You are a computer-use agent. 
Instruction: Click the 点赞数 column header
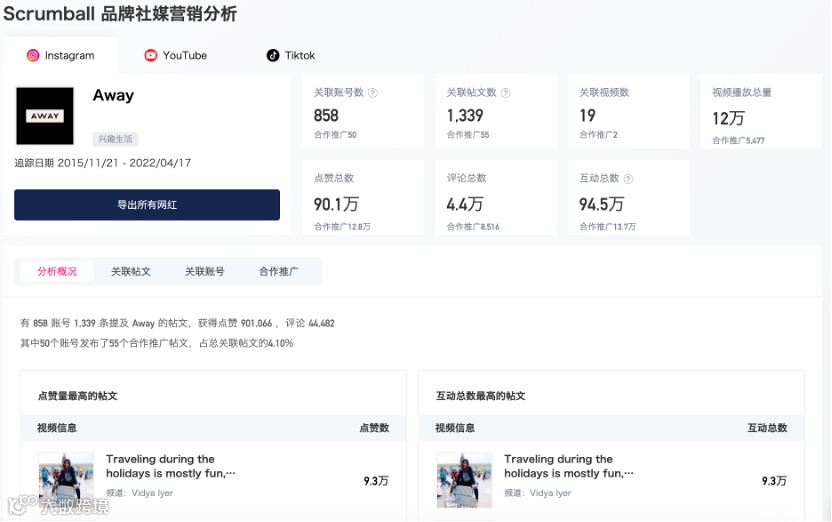click(x=374, y=428)
